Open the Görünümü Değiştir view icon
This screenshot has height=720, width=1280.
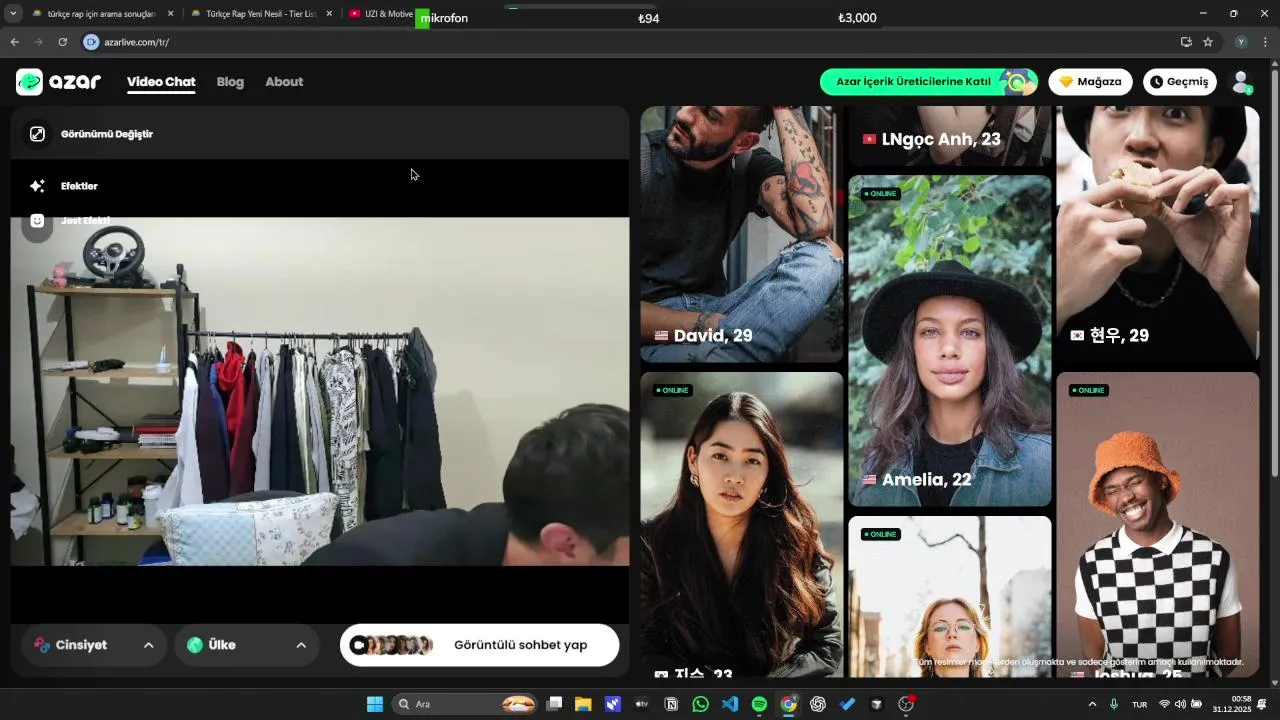37,134
